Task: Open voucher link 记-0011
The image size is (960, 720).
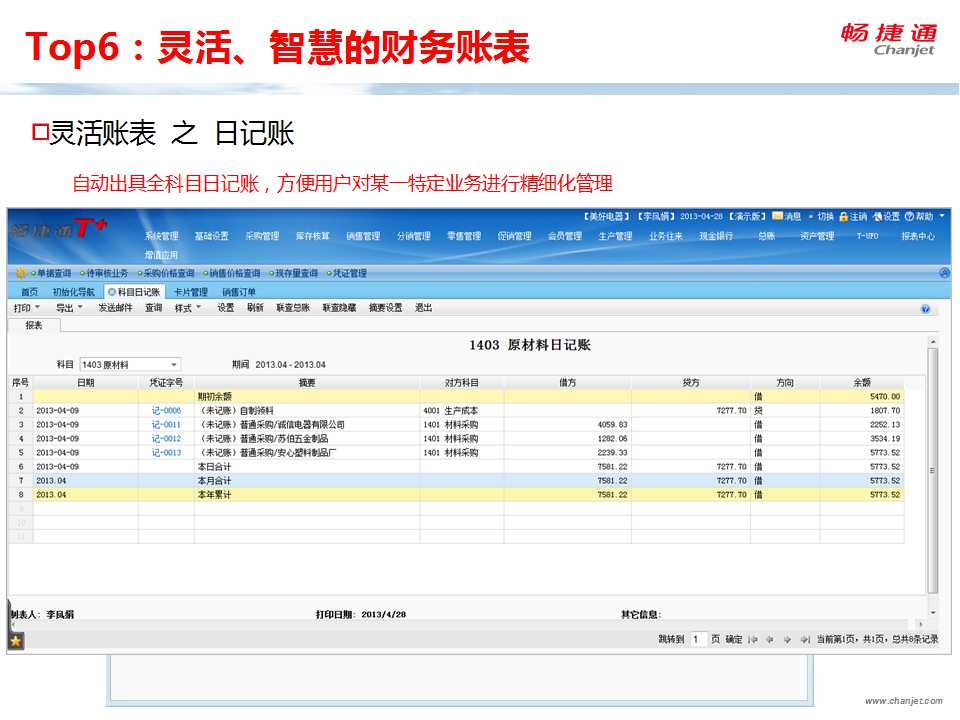Action: 166,425
